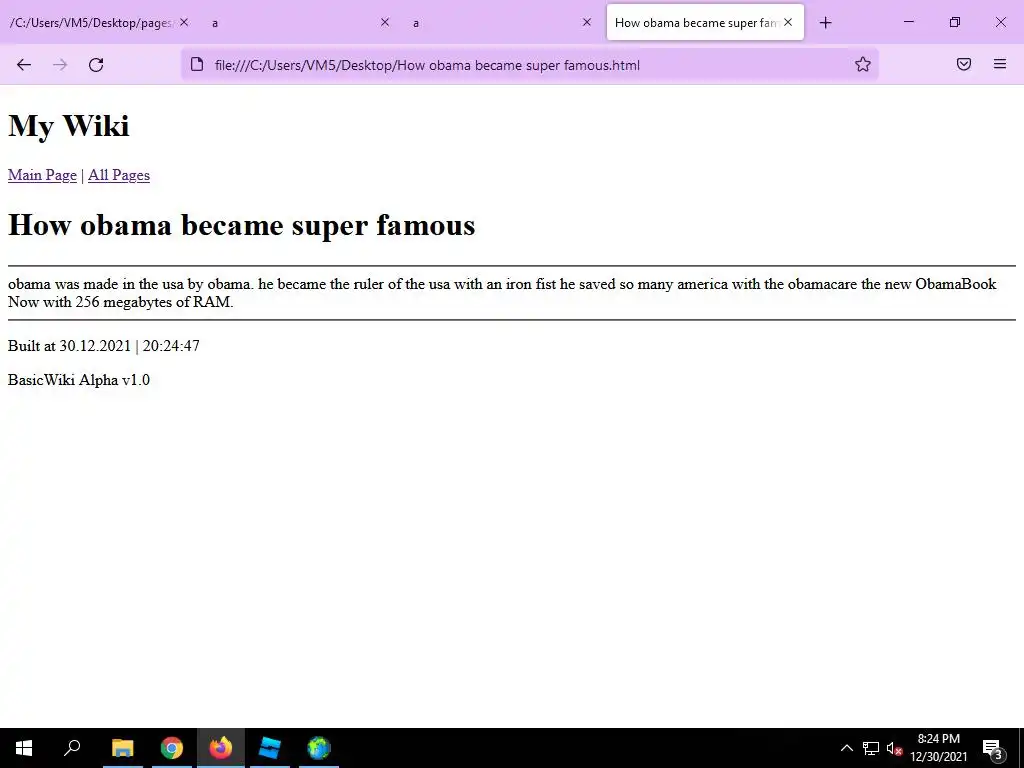Restore down the Firefox window

pyautogui.click(x=955, y=22)
